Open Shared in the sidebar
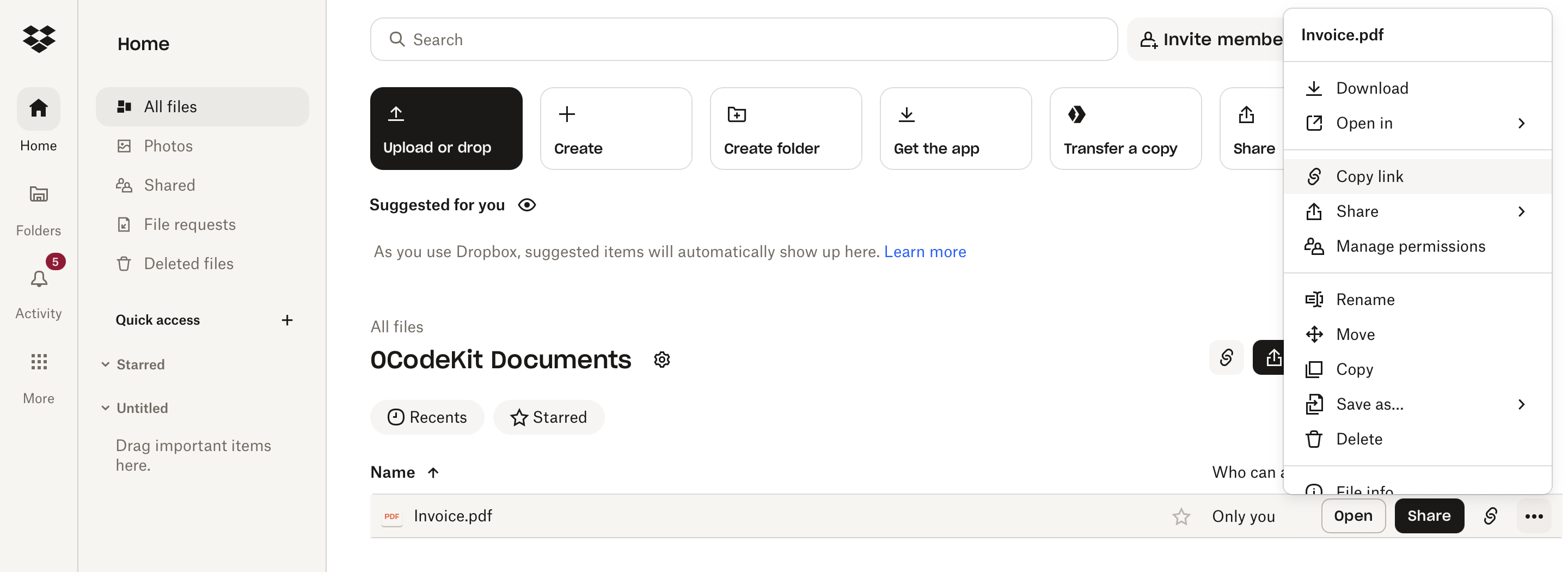This screenshot has height=572, width=1568. pyautogui.click(x=202, y=185)
